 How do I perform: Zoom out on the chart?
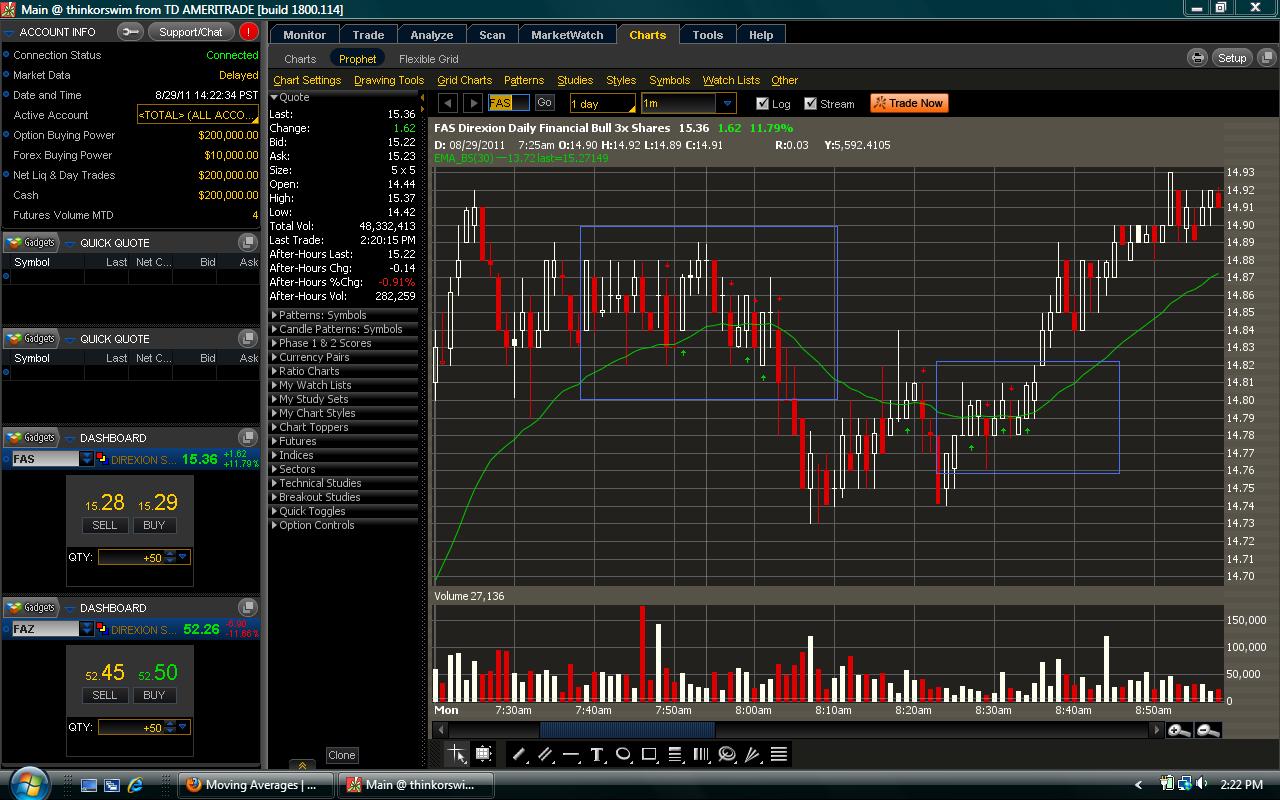pos(1208,730)
